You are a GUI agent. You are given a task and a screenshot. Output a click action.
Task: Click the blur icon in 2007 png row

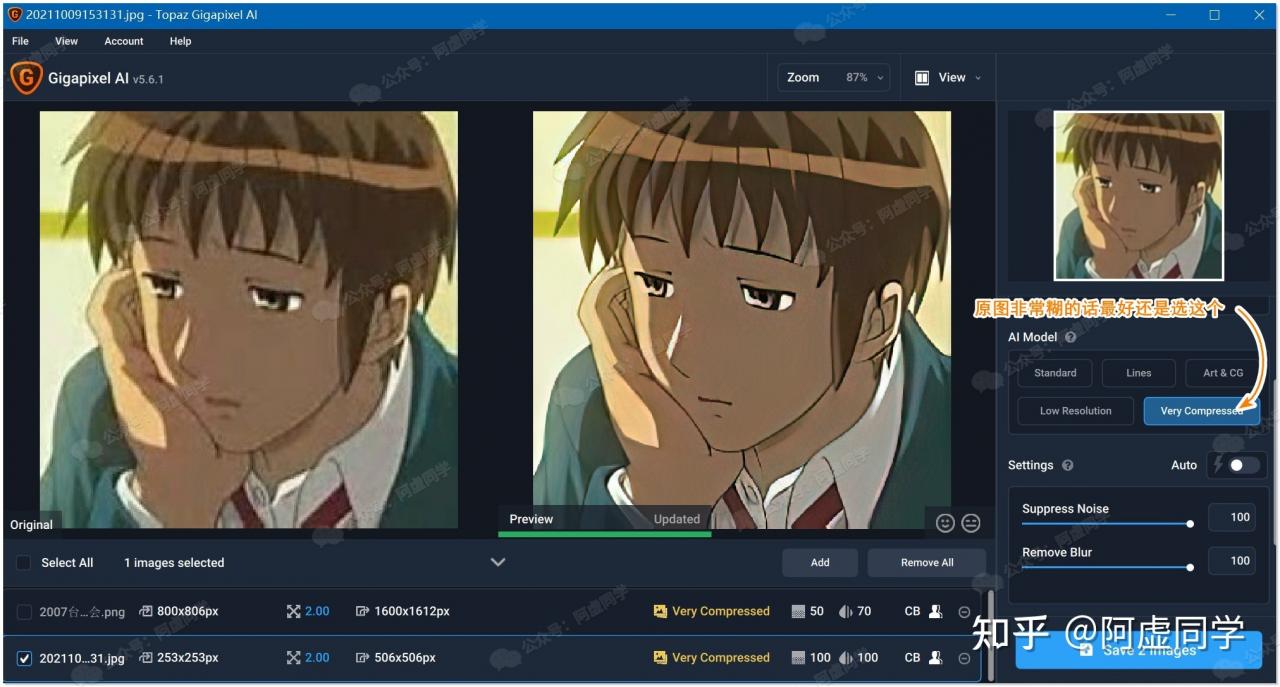click(x=845, y=611)
